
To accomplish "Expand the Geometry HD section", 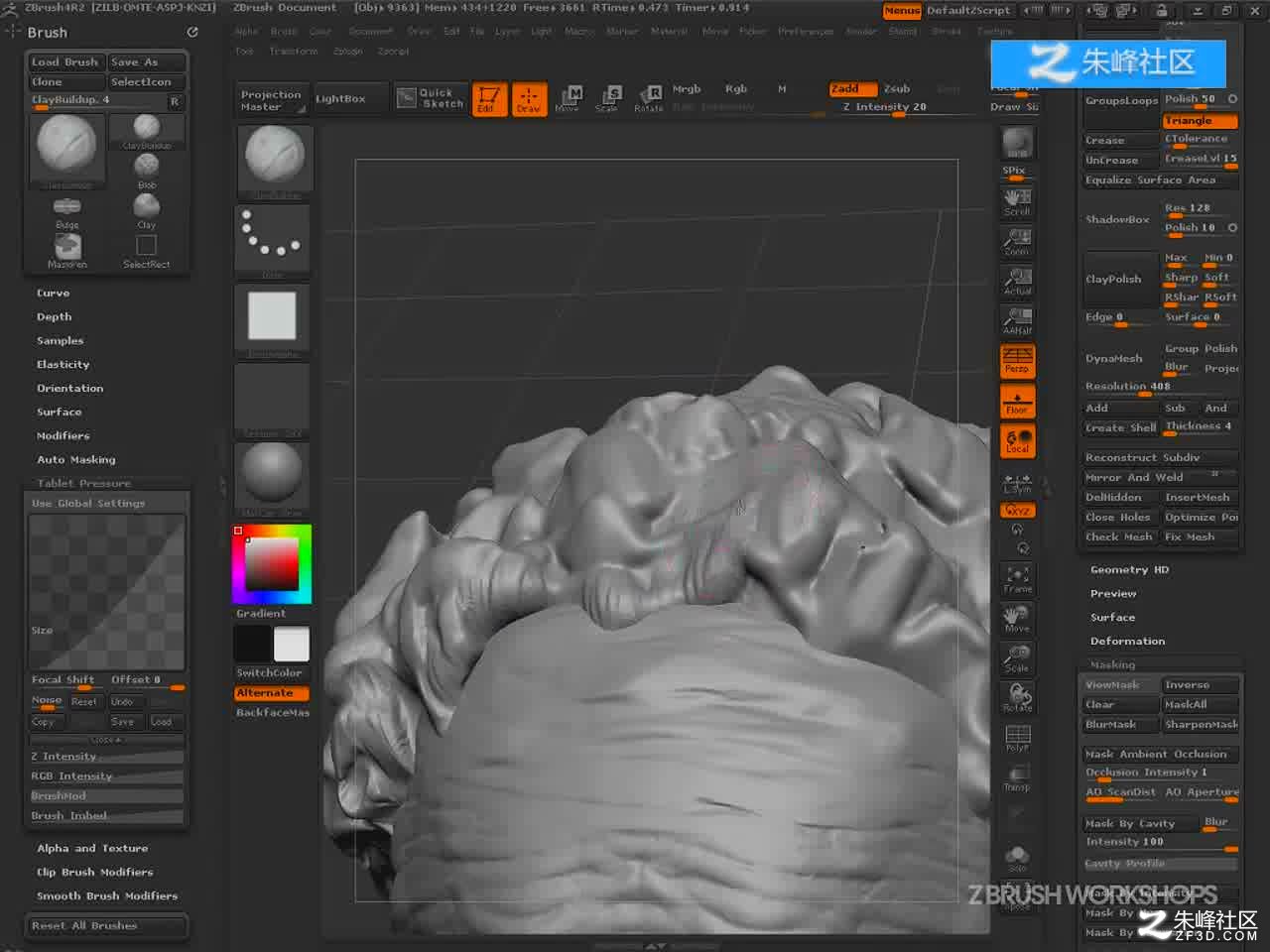I will (1129, 570).
